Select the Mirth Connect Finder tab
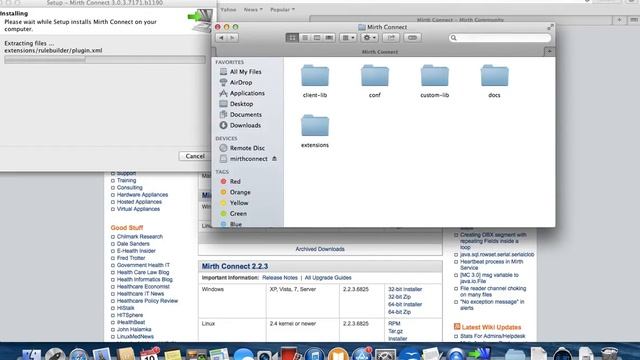640x360 pixels. 380,52
